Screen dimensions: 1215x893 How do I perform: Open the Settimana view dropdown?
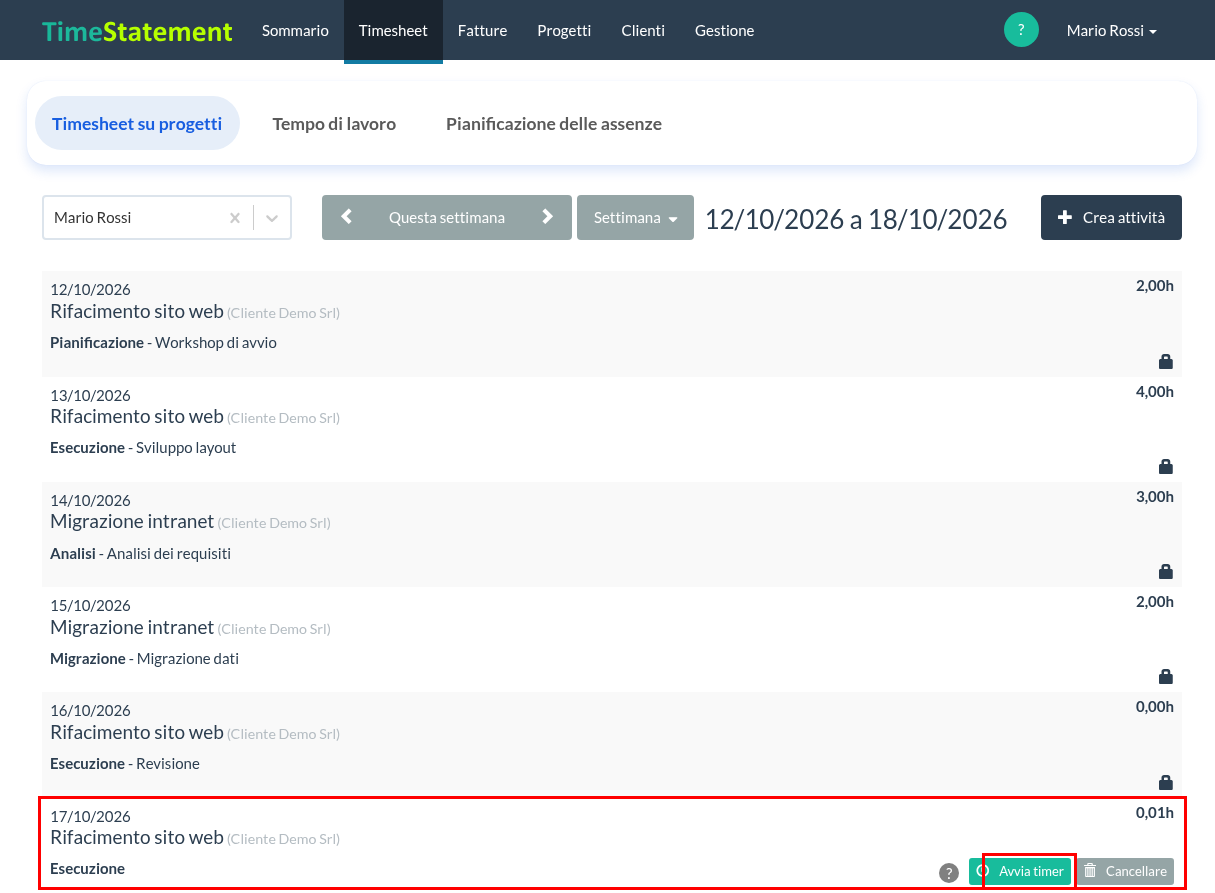click(635, 217)
